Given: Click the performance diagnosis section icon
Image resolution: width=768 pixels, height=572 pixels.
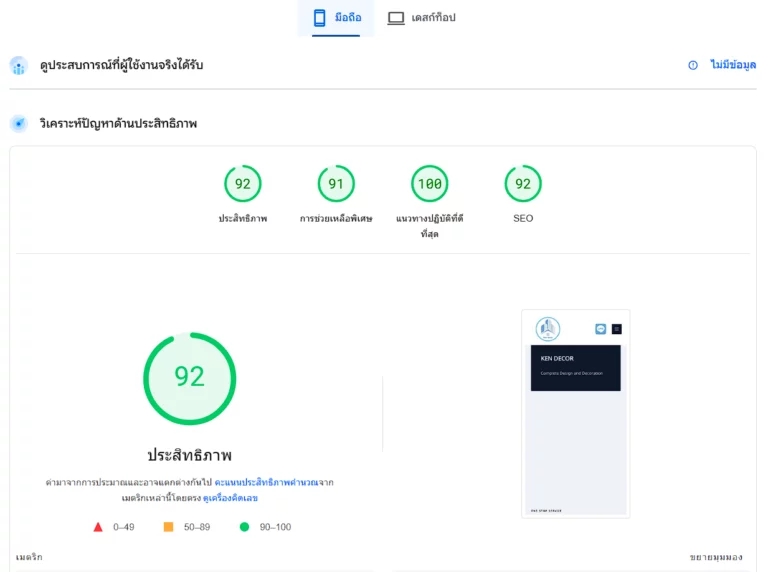Looking at the screenshot, I should (x=19, y=123).
